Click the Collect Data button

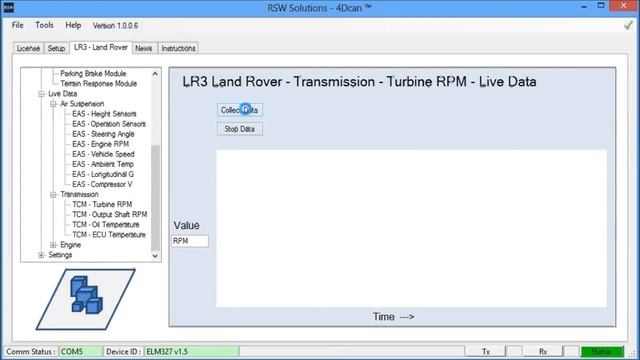(240, 110)
